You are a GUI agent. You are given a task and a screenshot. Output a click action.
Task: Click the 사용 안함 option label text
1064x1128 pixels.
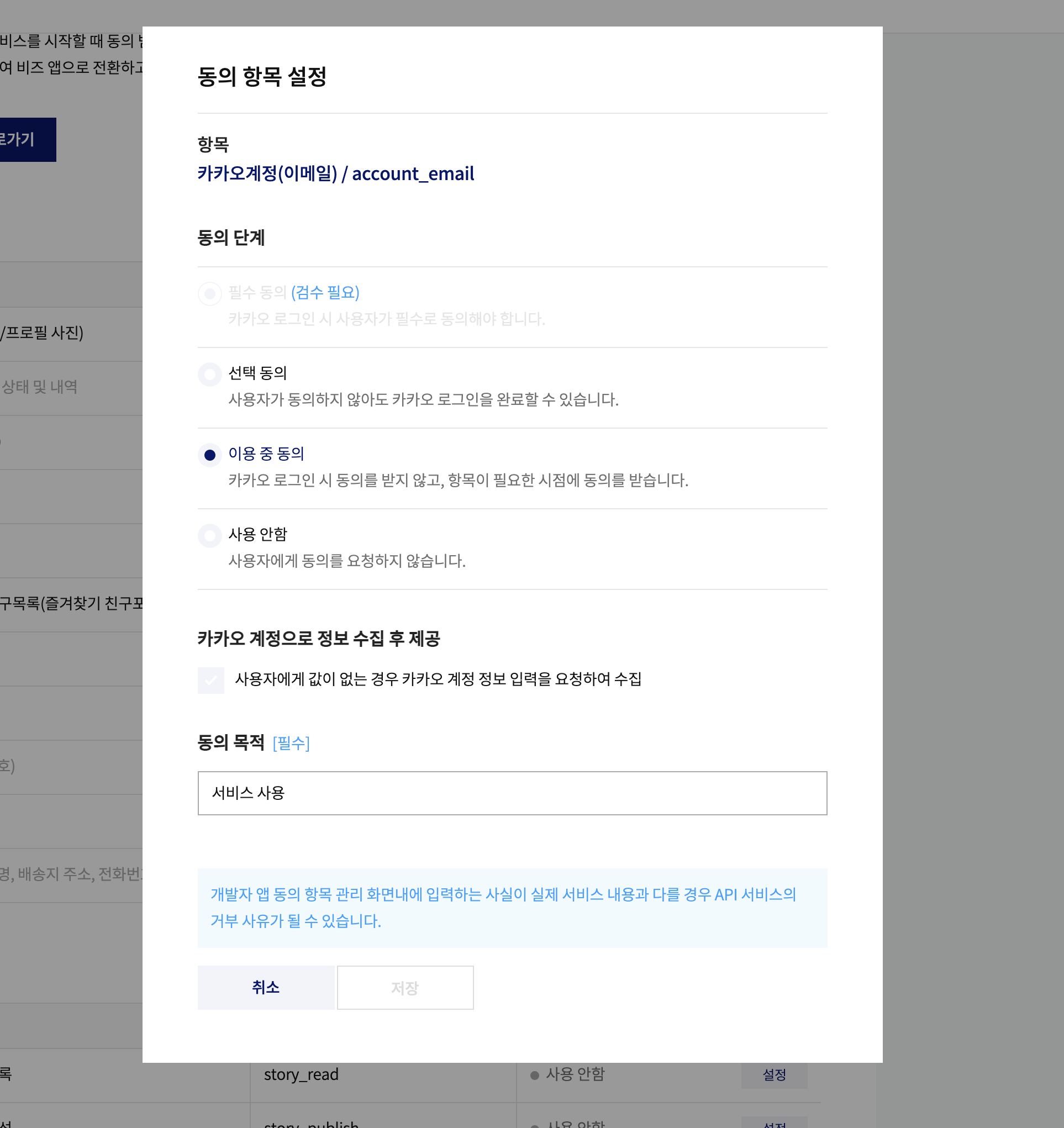[257, 535]
